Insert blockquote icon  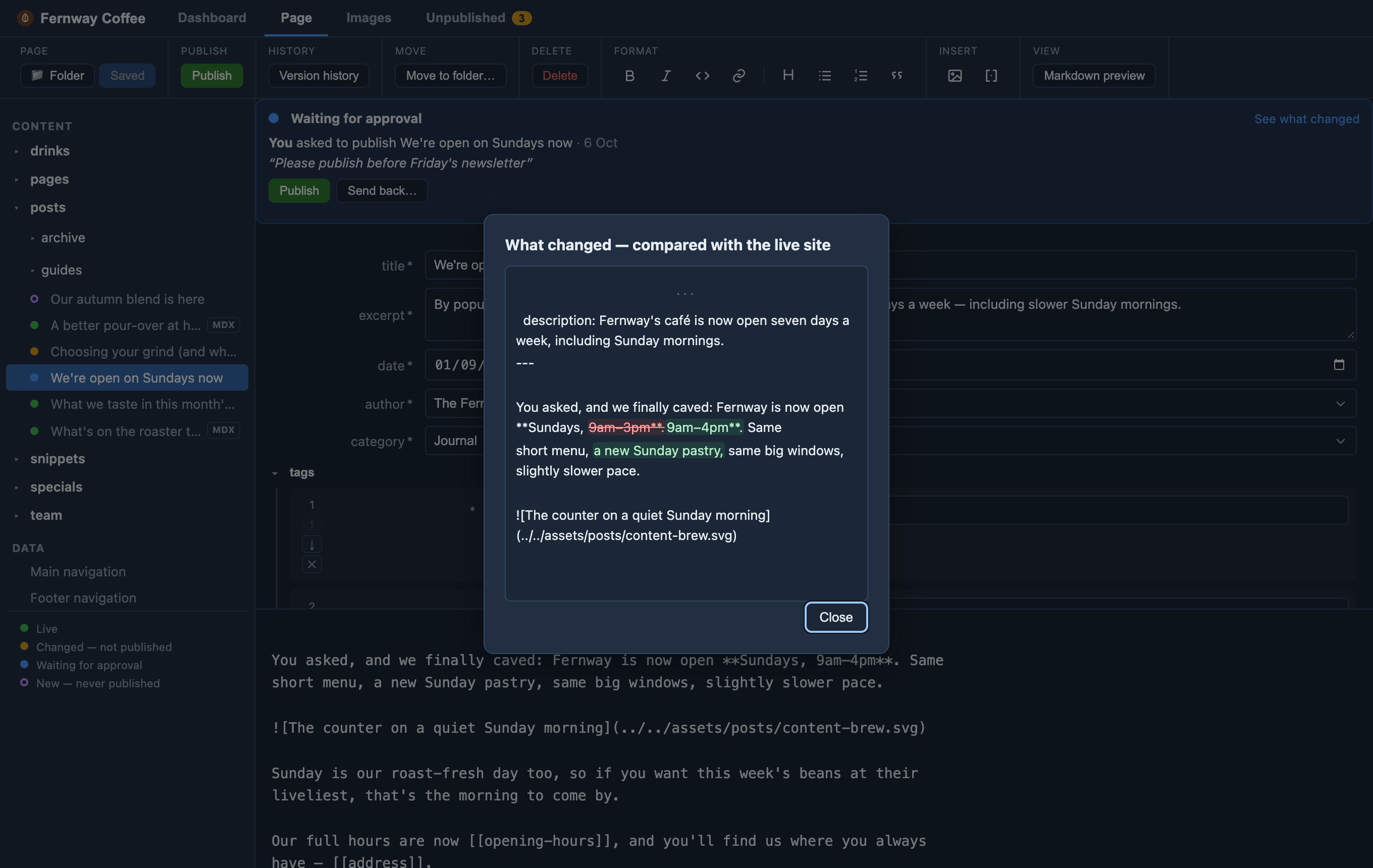coord(897,76)
